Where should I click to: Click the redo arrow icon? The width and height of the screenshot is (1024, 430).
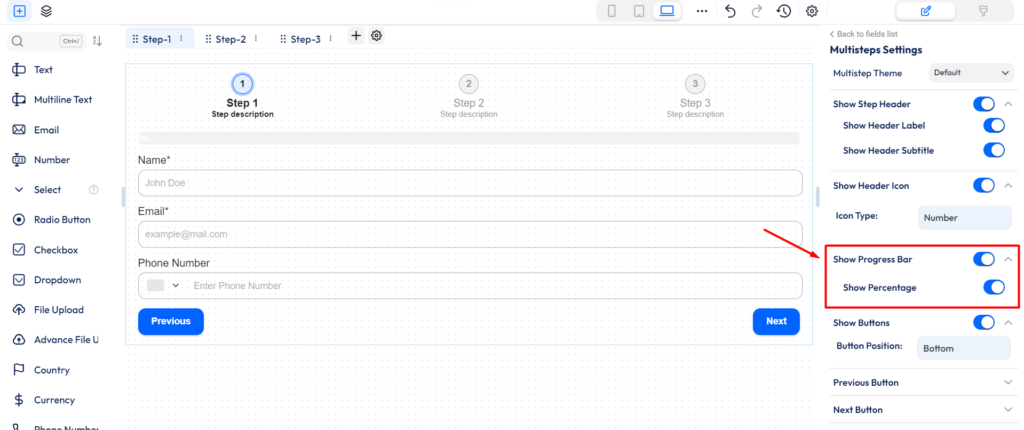pyautogui.click(x=757, y=11)
